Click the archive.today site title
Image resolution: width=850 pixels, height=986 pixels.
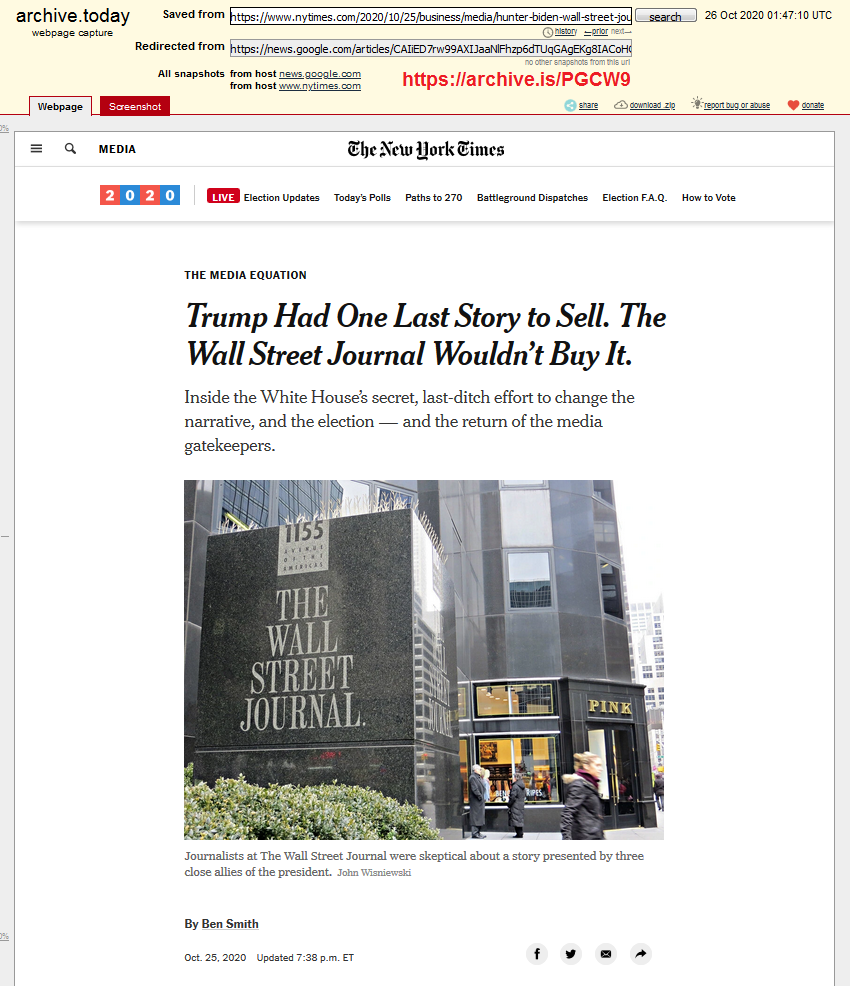(x=73, y=16)
